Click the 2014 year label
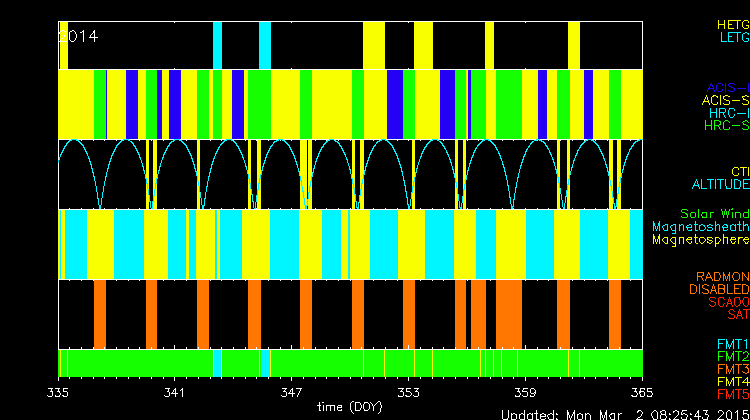This screenshot has width=750, height=420. [78, 36]
